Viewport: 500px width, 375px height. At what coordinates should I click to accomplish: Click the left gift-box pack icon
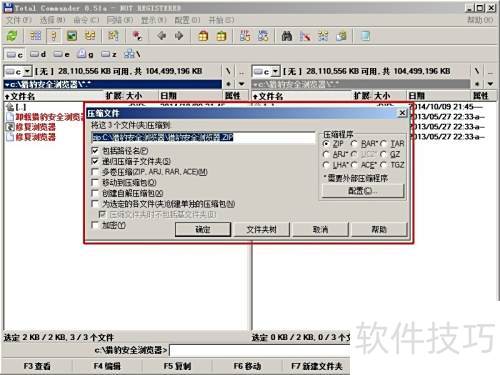(x=203, y=36)
